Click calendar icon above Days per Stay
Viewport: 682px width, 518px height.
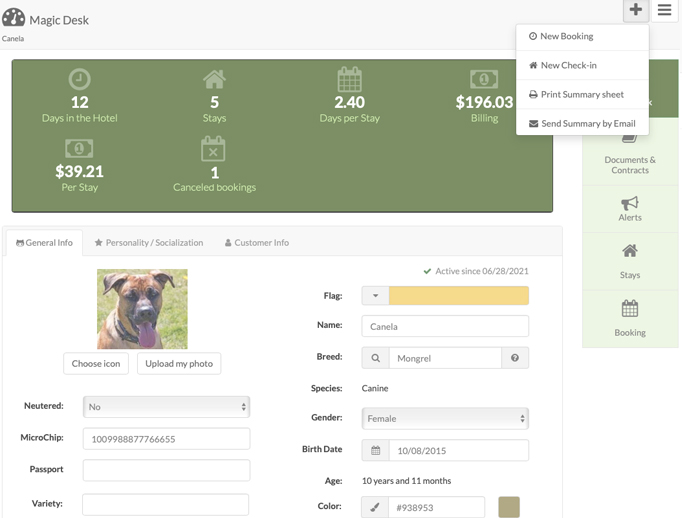pyautogui.click(x=350, y=79)
